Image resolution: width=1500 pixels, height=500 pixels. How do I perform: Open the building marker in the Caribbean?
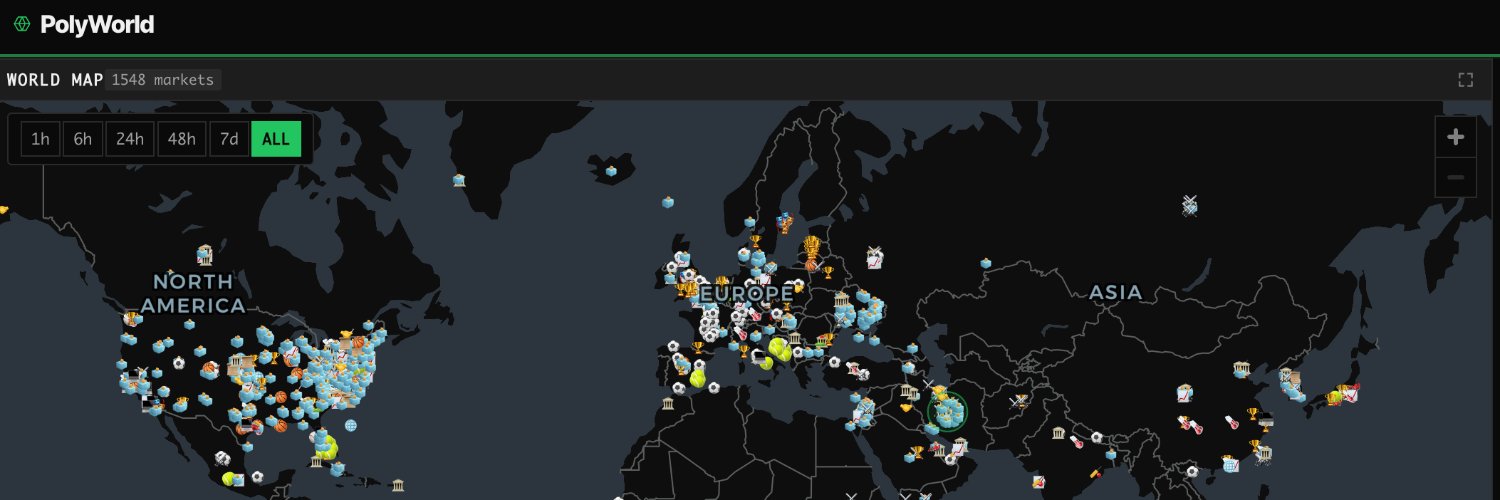click(398, 485)
